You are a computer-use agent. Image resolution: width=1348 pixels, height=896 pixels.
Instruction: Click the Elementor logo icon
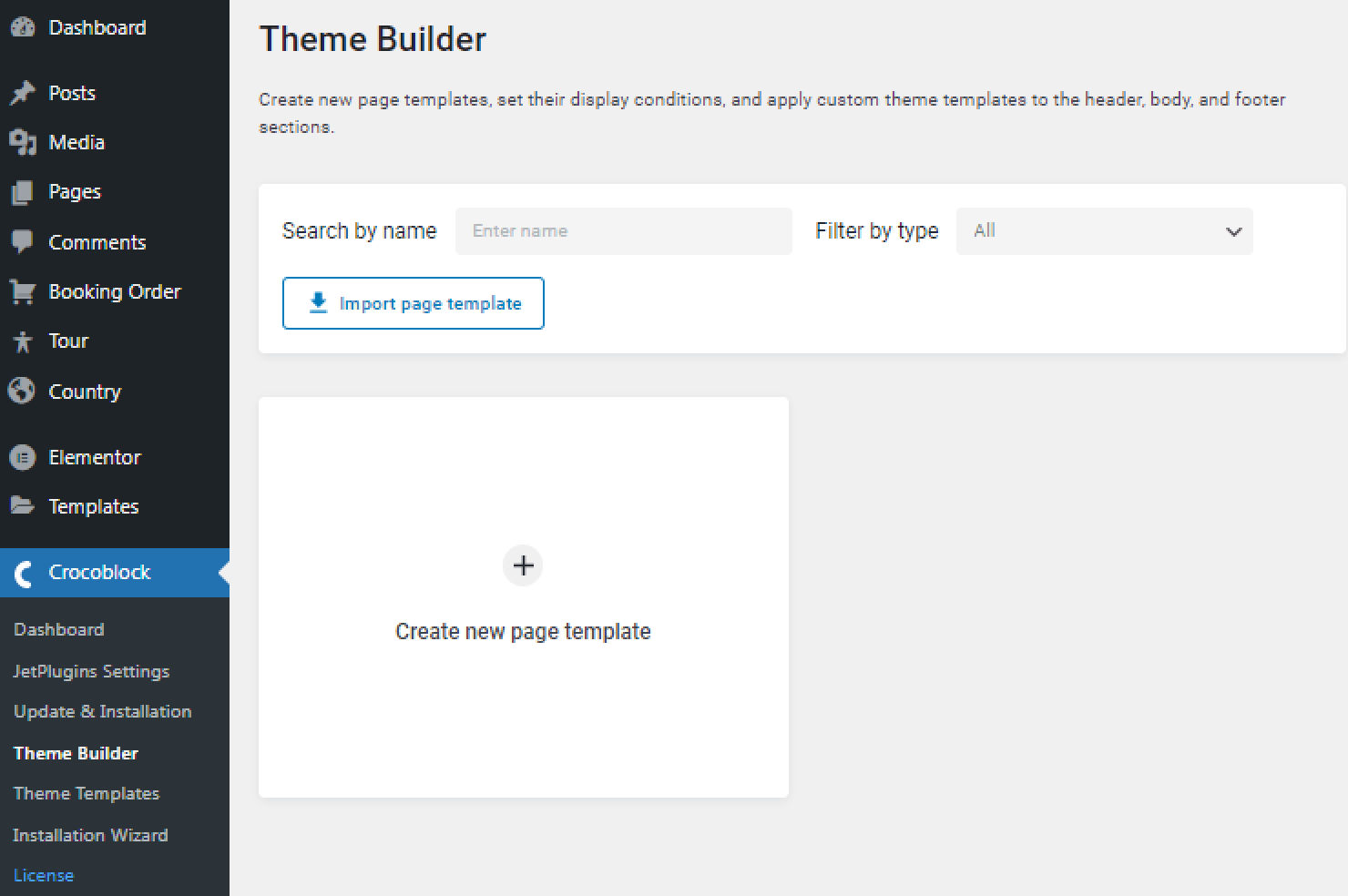pyautogui.click(x=22, y=457)
